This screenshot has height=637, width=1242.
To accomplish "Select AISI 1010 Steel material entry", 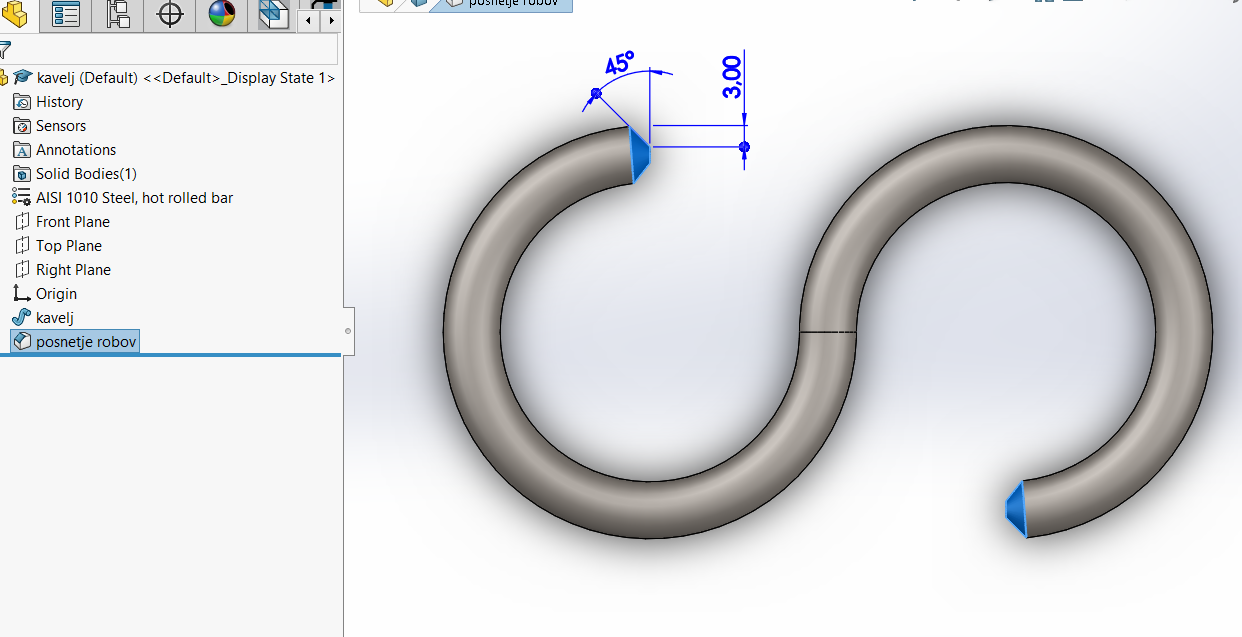I will point(134,198).
